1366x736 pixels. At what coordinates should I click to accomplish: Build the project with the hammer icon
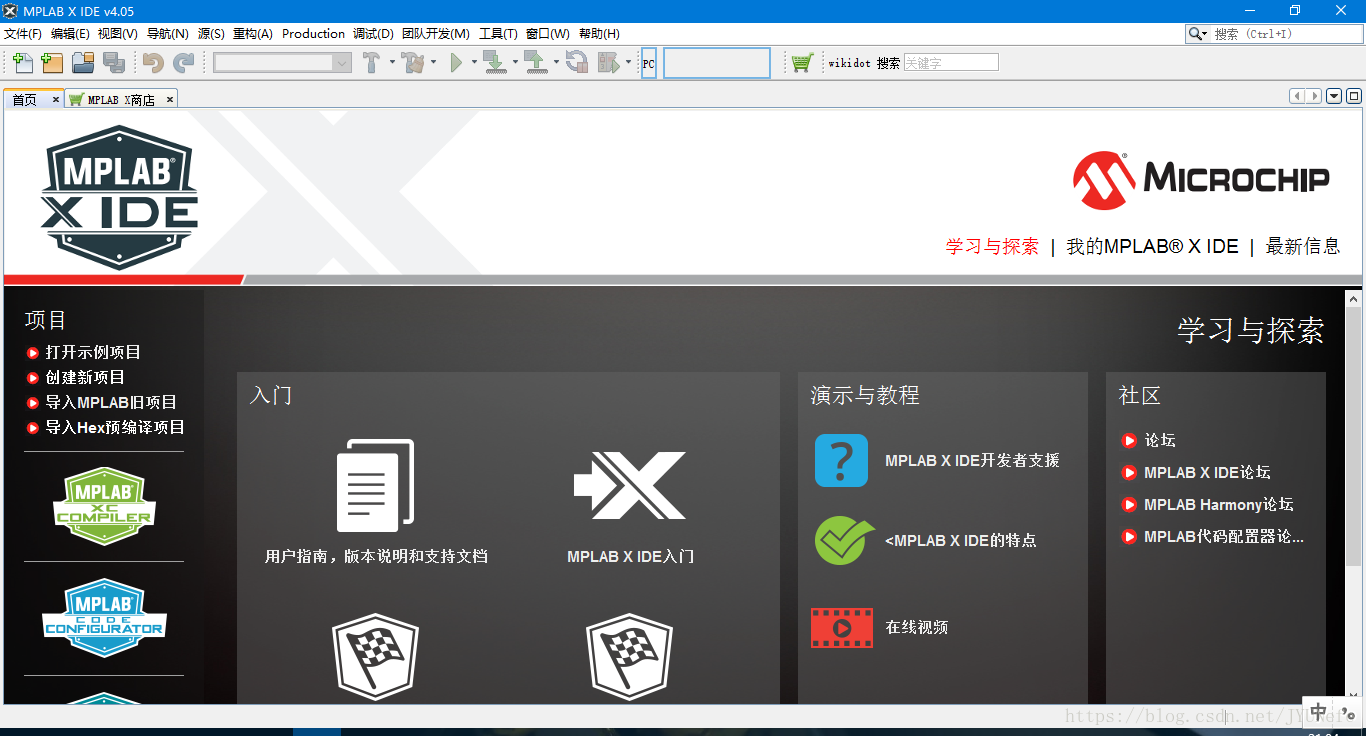[x=371, y=63]
